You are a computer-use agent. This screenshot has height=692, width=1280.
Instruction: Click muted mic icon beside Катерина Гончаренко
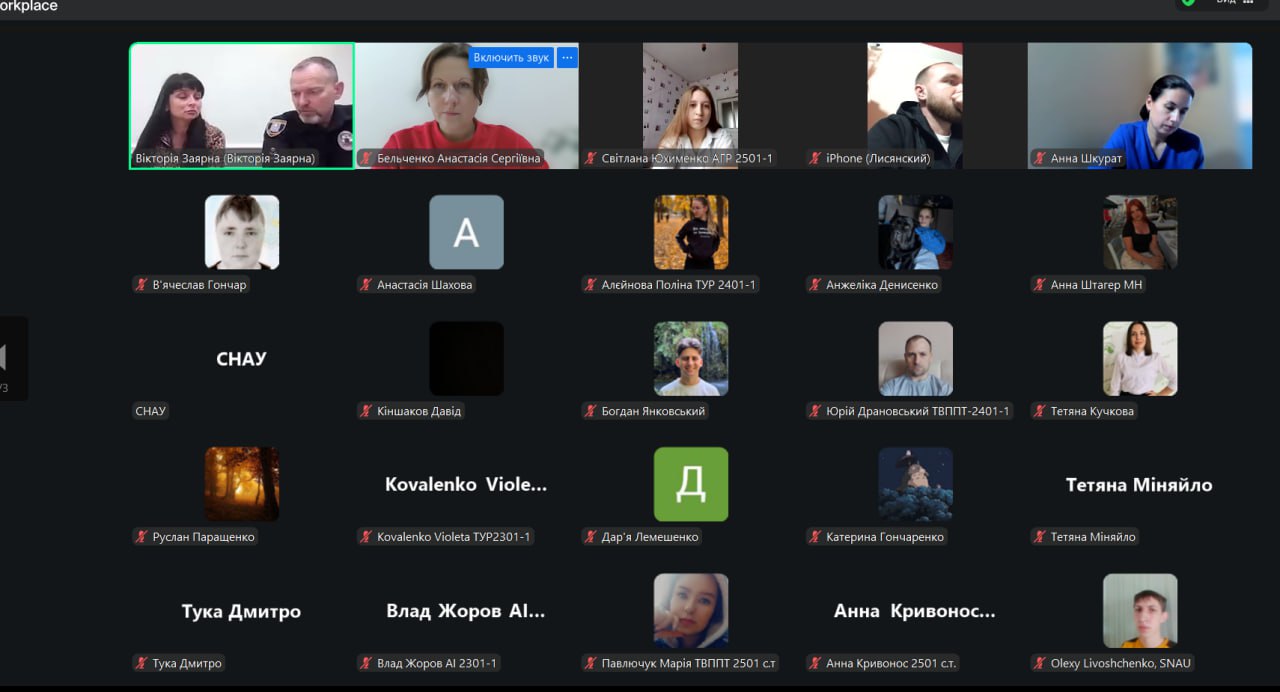coord(815,537)
